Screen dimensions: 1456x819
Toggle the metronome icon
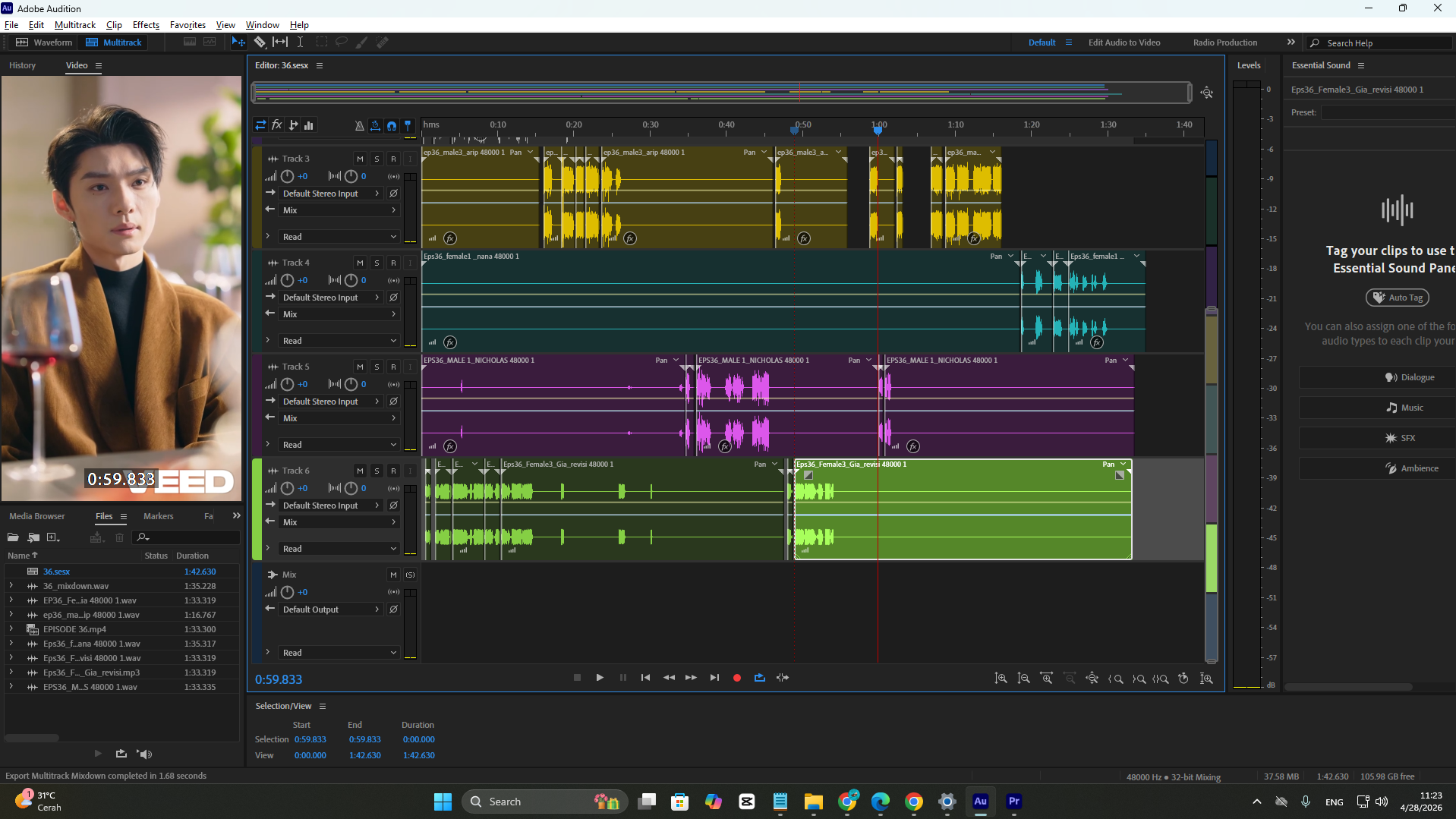[x=359, y=125]
